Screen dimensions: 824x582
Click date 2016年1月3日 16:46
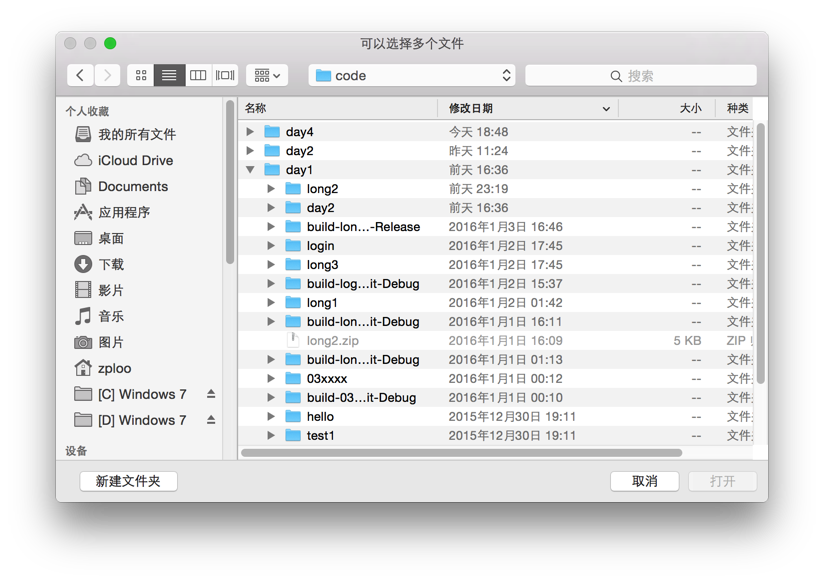(506, 227)
